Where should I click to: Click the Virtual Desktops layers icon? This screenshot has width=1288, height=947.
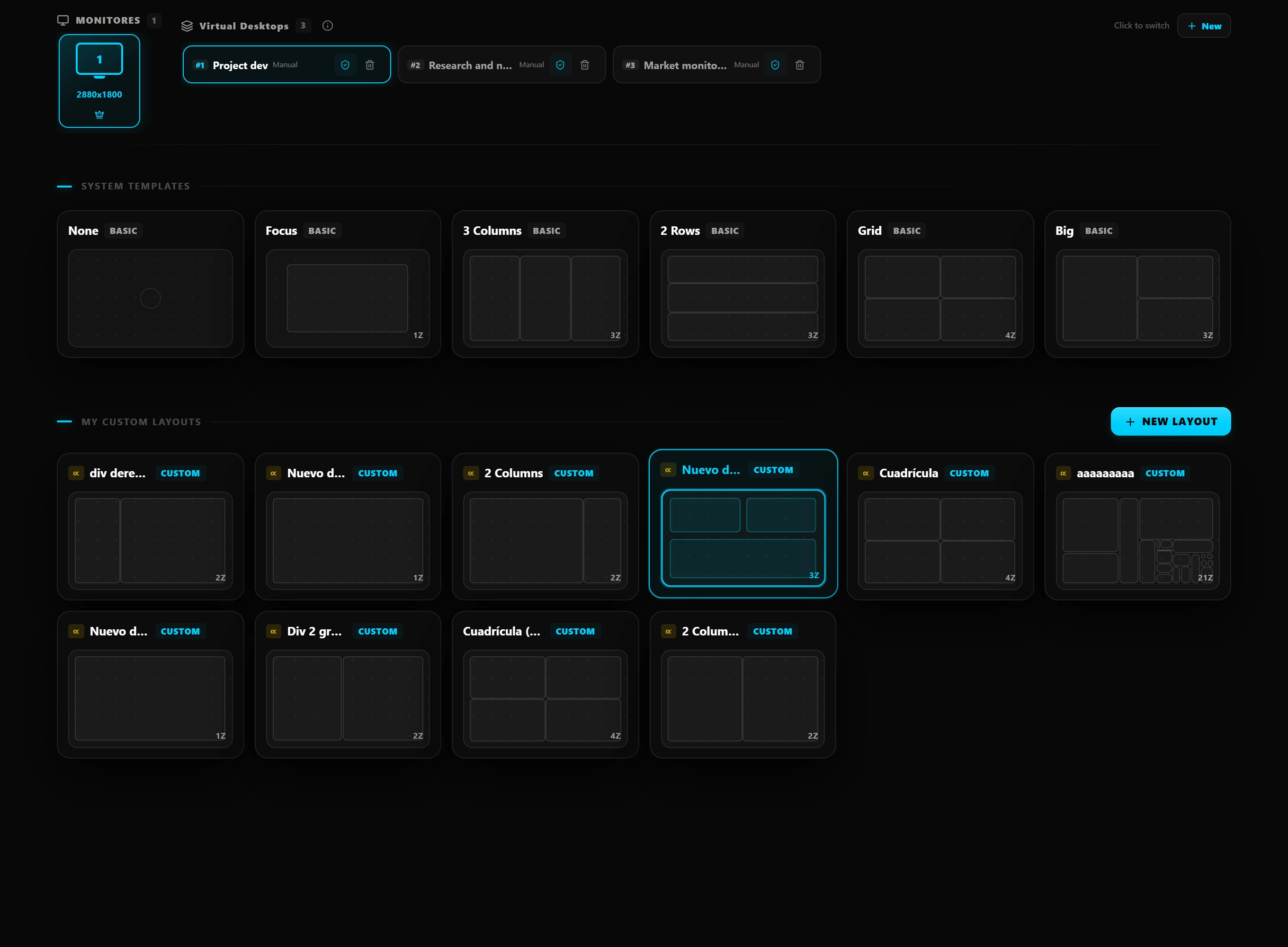(187, 26)
